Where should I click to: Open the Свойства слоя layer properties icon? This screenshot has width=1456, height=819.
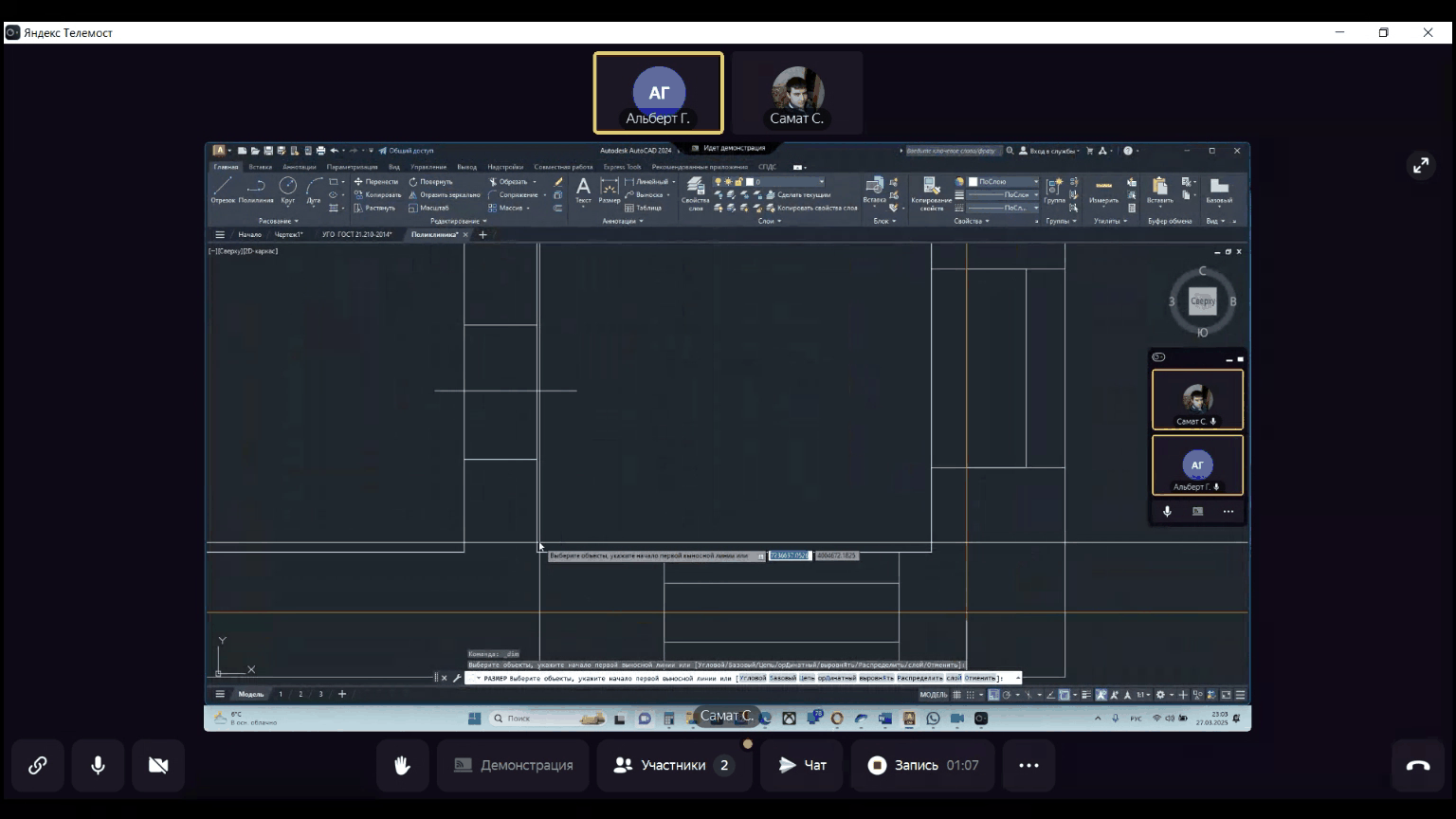[695, 190]
